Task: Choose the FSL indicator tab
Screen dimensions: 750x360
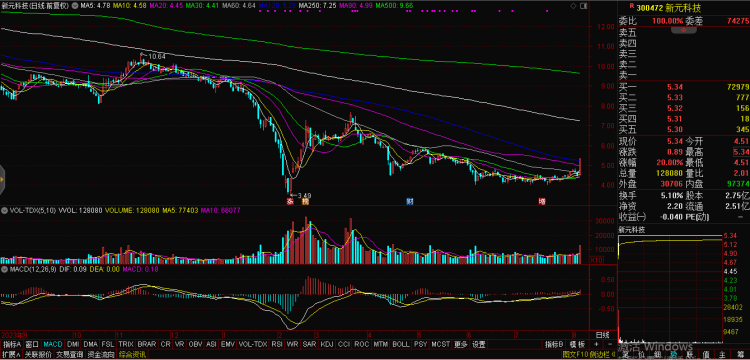Action: click(x=108, y=344)
